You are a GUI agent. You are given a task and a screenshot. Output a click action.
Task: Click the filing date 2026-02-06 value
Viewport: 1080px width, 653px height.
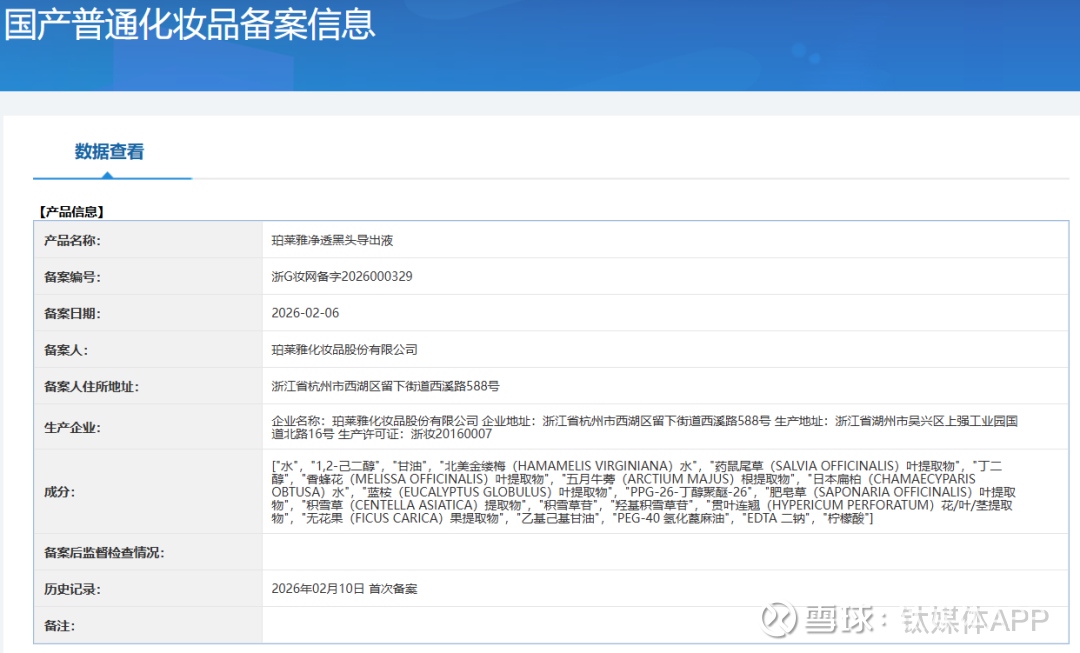click(x=305, y=313)
